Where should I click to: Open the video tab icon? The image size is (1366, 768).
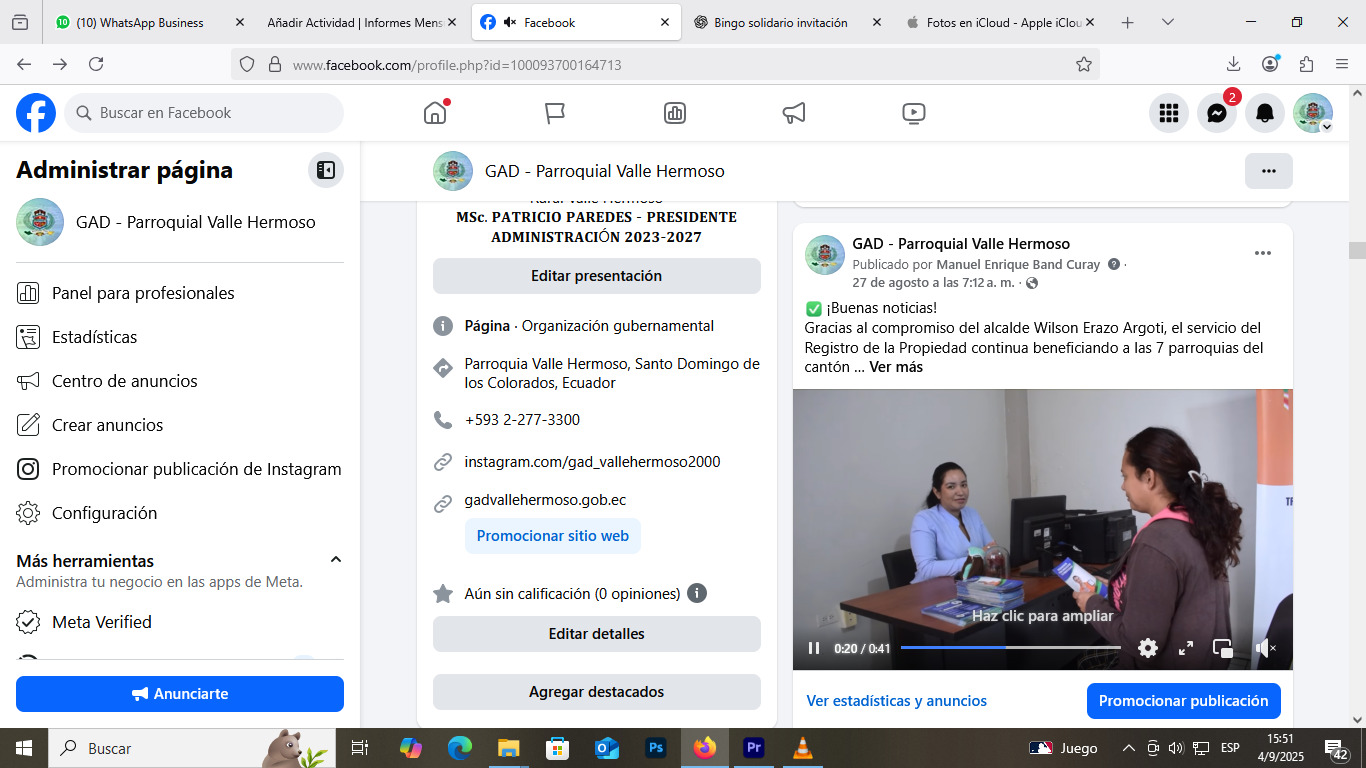tap(913, 113)
